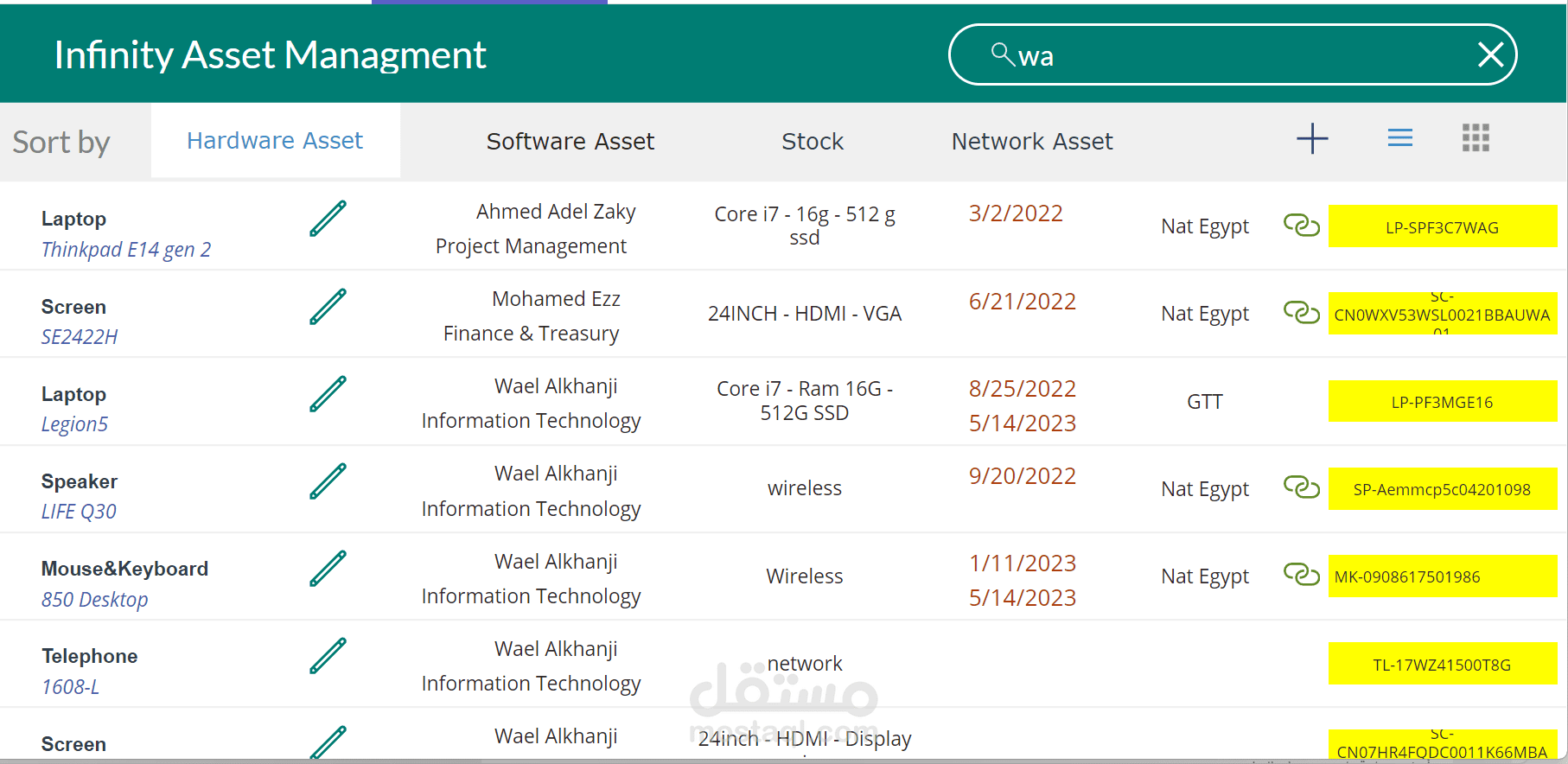Edit the 1608-L telephone asset
Screen dimensions: 1568x764
pyautogui.click(x=328, y=656)
